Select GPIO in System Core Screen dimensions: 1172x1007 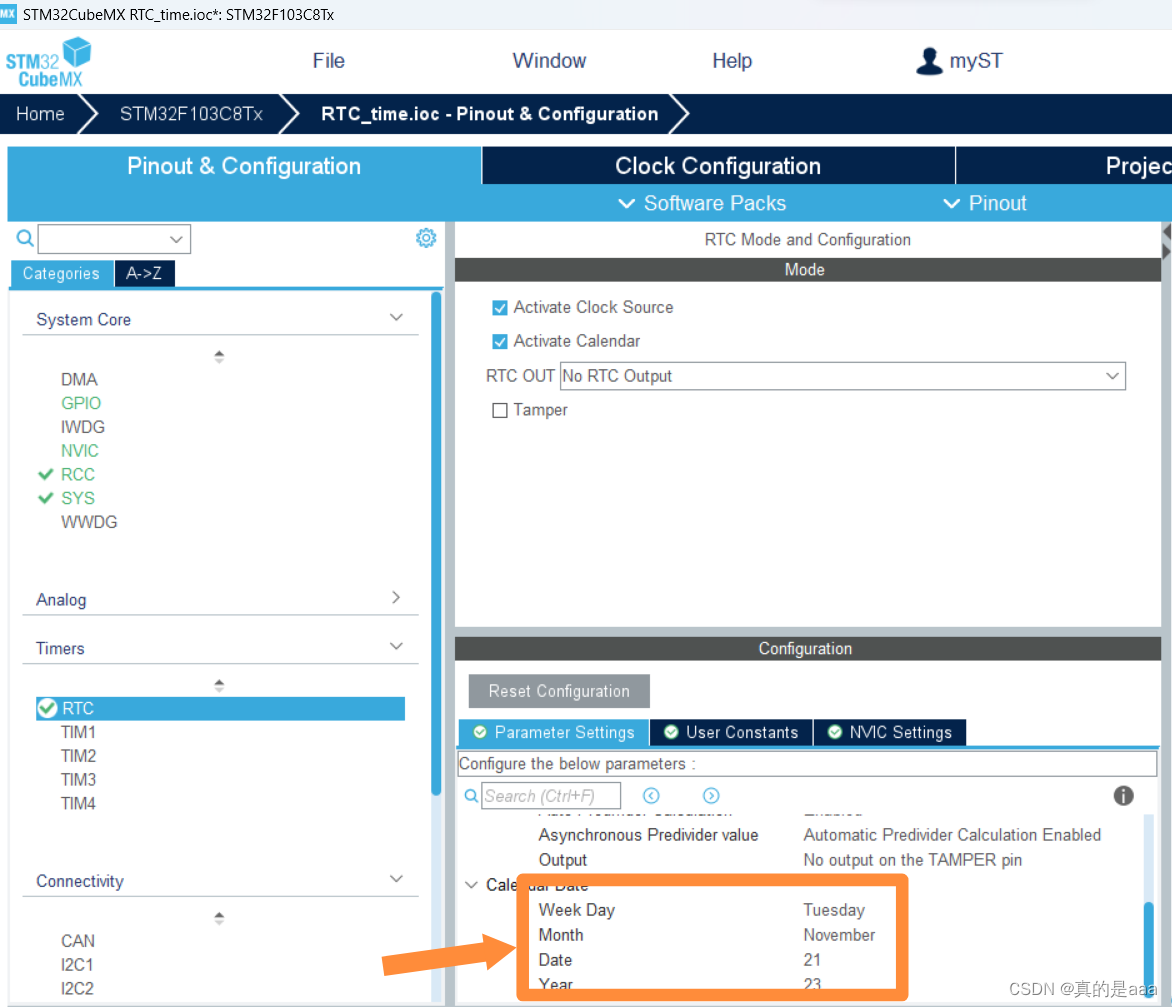click(81, 403)
